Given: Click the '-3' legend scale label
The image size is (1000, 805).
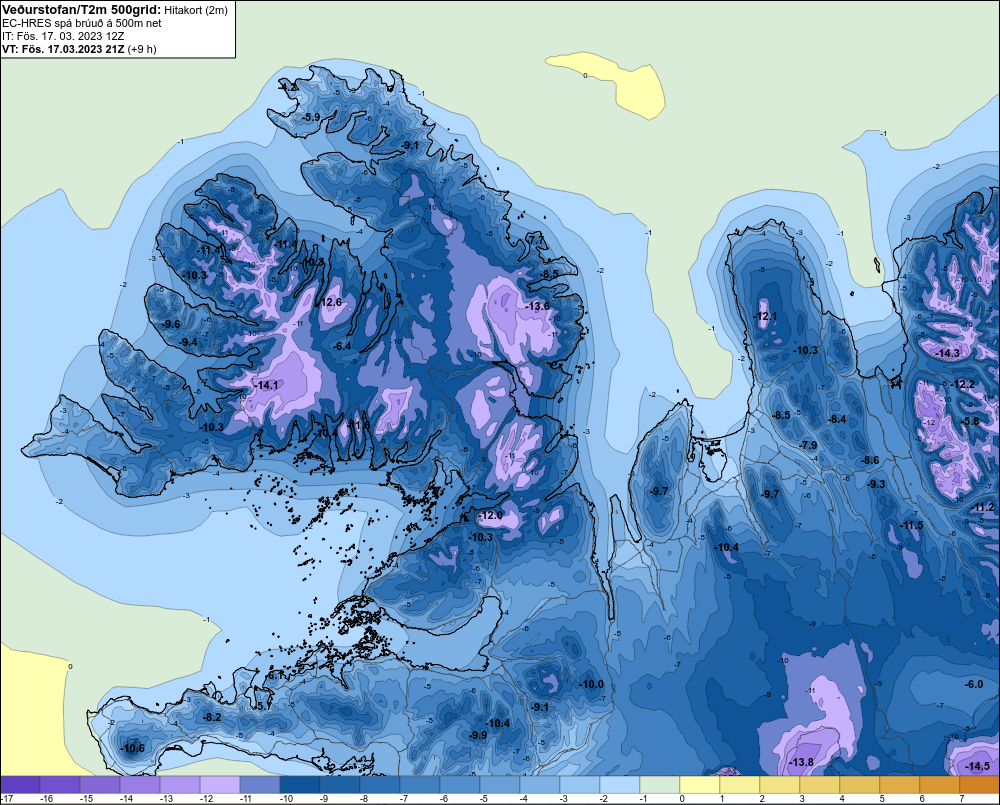Looking at the screenshot, I should pyautogui.click(x=566, y=799).
